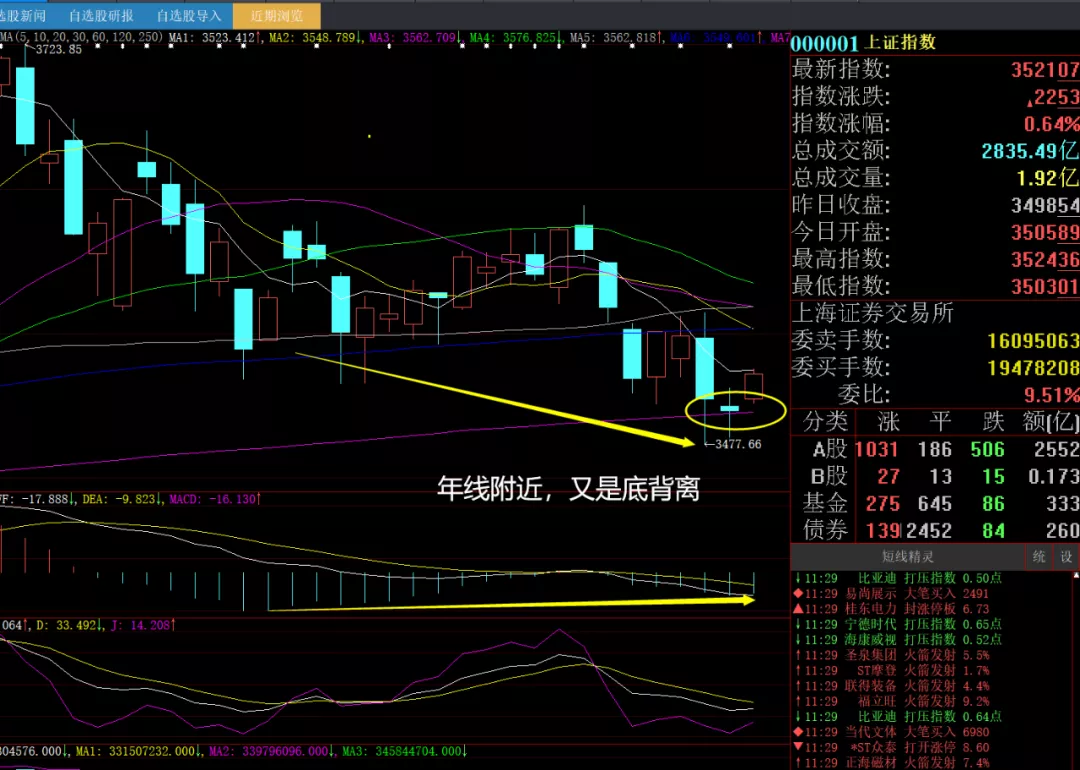Click the volume MA2: 339796096.000 readout
Image resolution: width=1080 pixels, height=770 pixels.
click(x=273, y=751)
